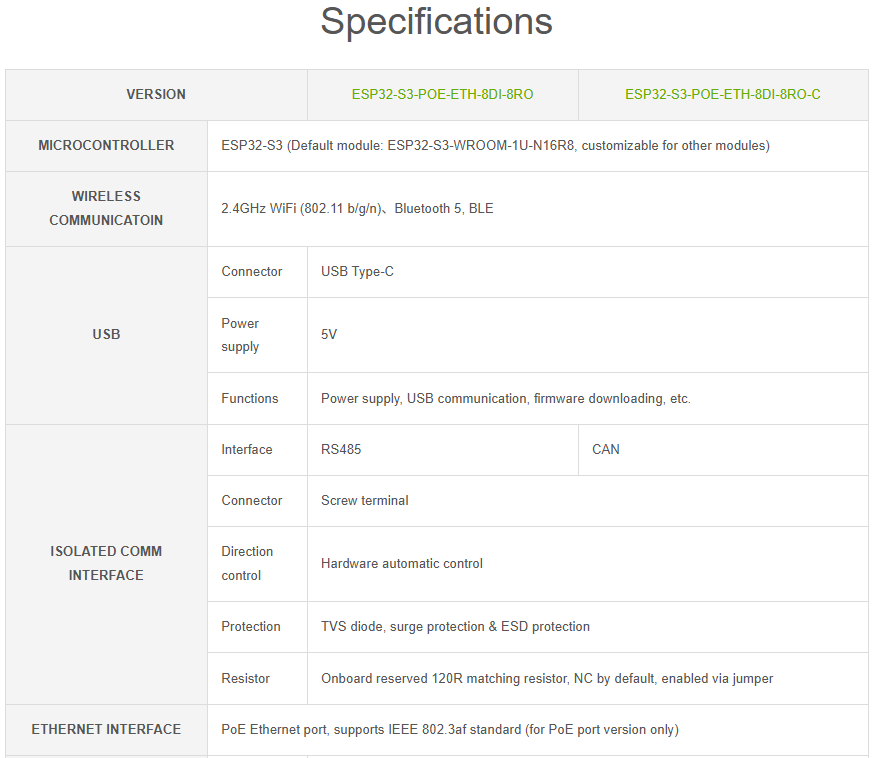
Task: Select the Screw terminal connector value
Action: (x=364, y=501)
